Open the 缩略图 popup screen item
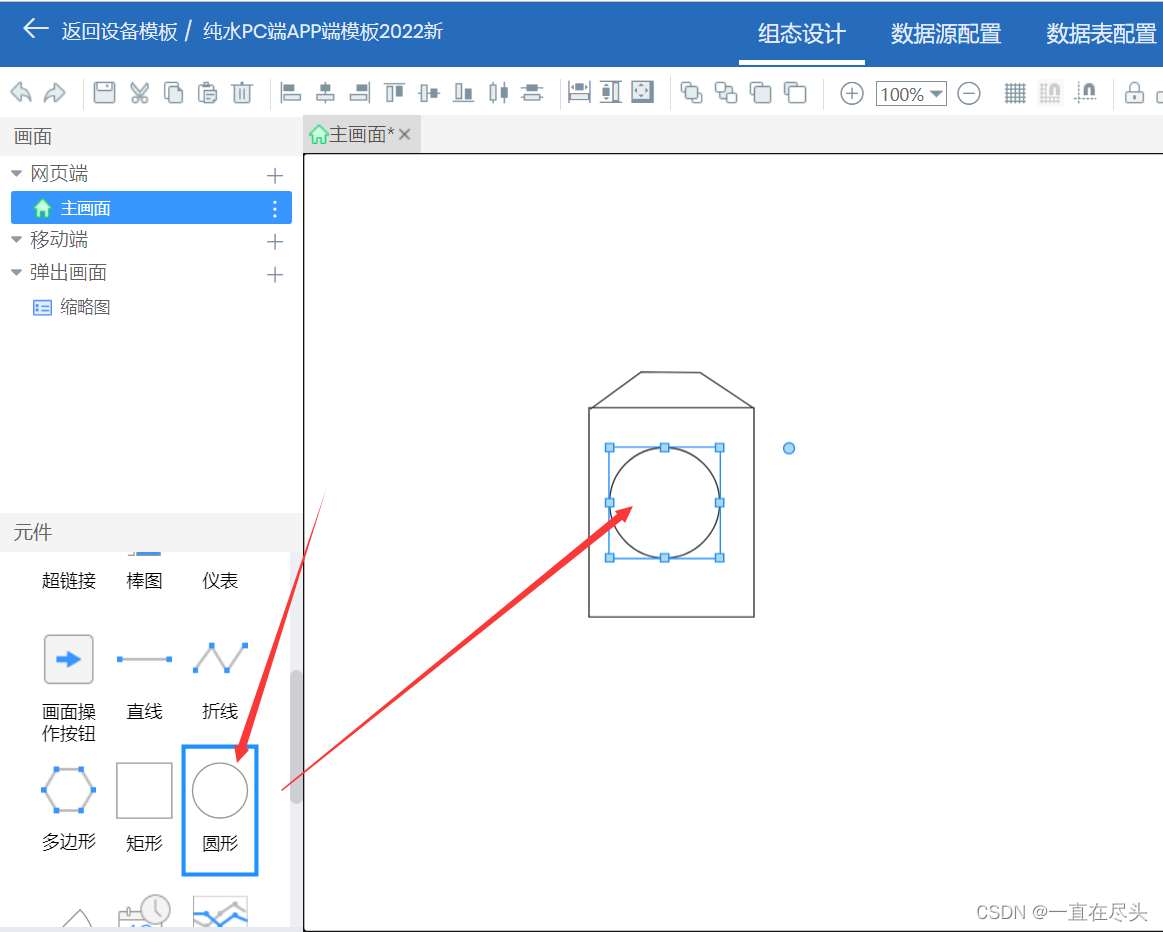 tap(86, 306)
